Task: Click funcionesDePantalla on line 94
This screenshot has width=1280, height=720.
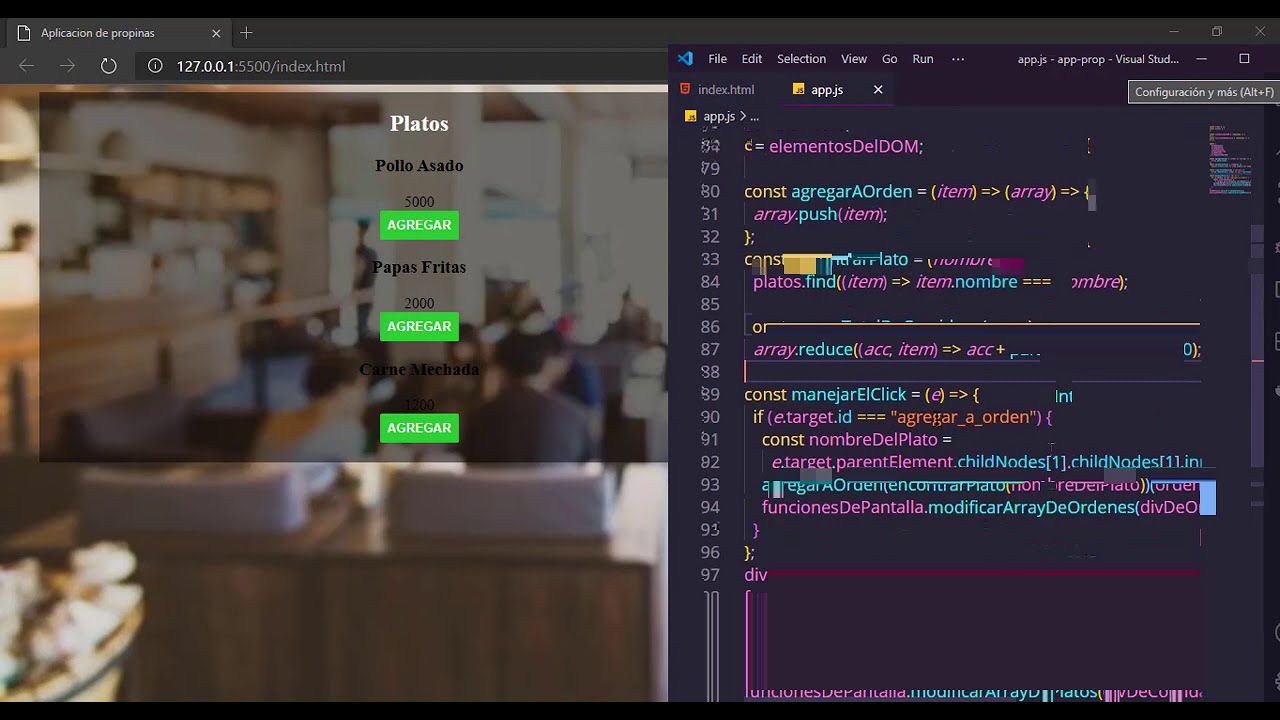Action: (x=843, y=507)
